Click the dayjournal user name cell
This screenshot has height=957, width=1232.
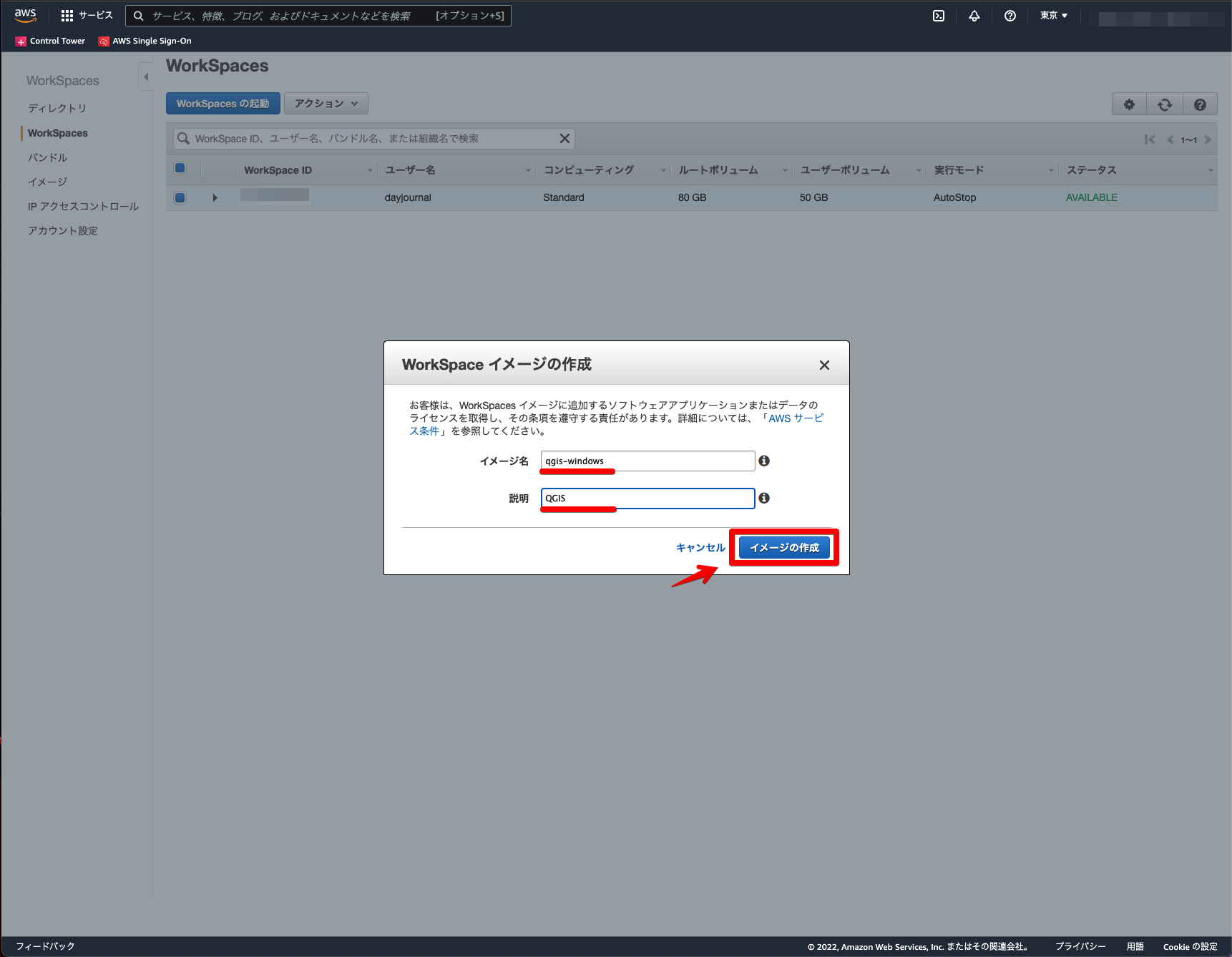(408, 197)
